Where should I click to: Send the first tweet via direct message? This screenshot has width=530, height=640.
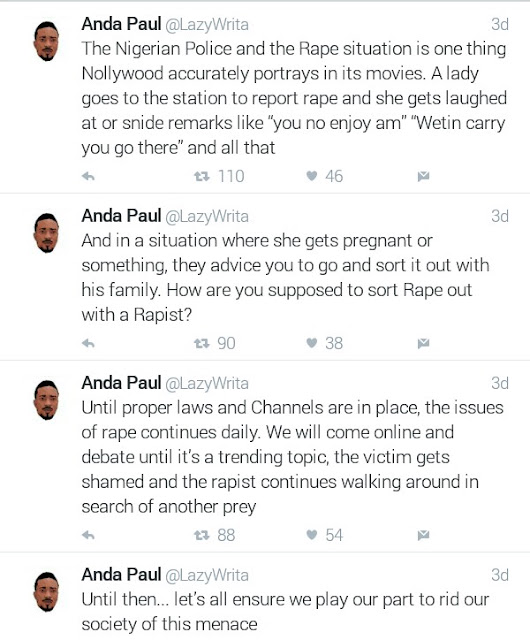(423, 176)
